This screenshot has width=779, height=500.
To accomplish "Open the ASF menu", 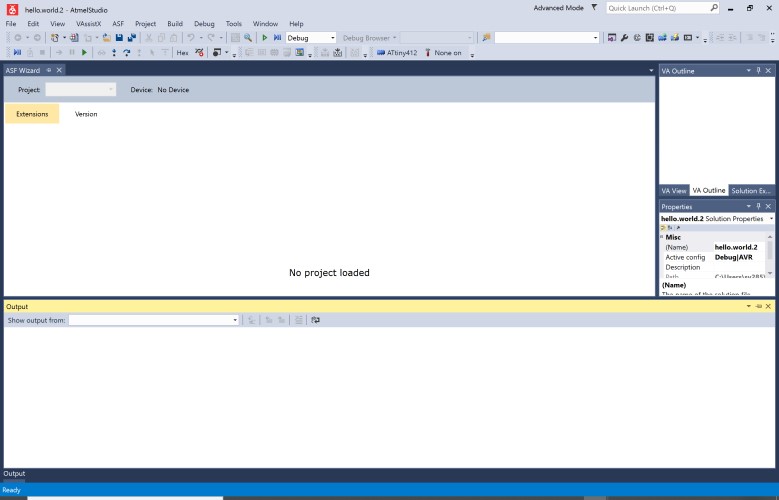I will [118, 23].
